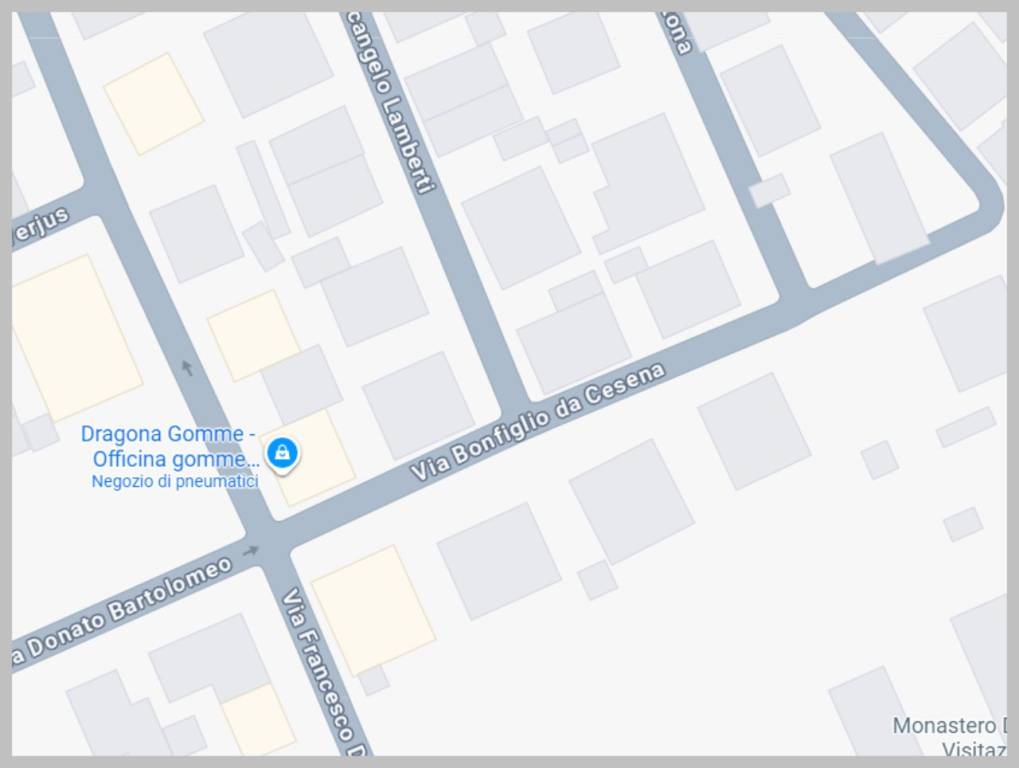Select the yellow building right of the Via Francesco label
Screen dimensions: 1019x768
click(374, 611)
